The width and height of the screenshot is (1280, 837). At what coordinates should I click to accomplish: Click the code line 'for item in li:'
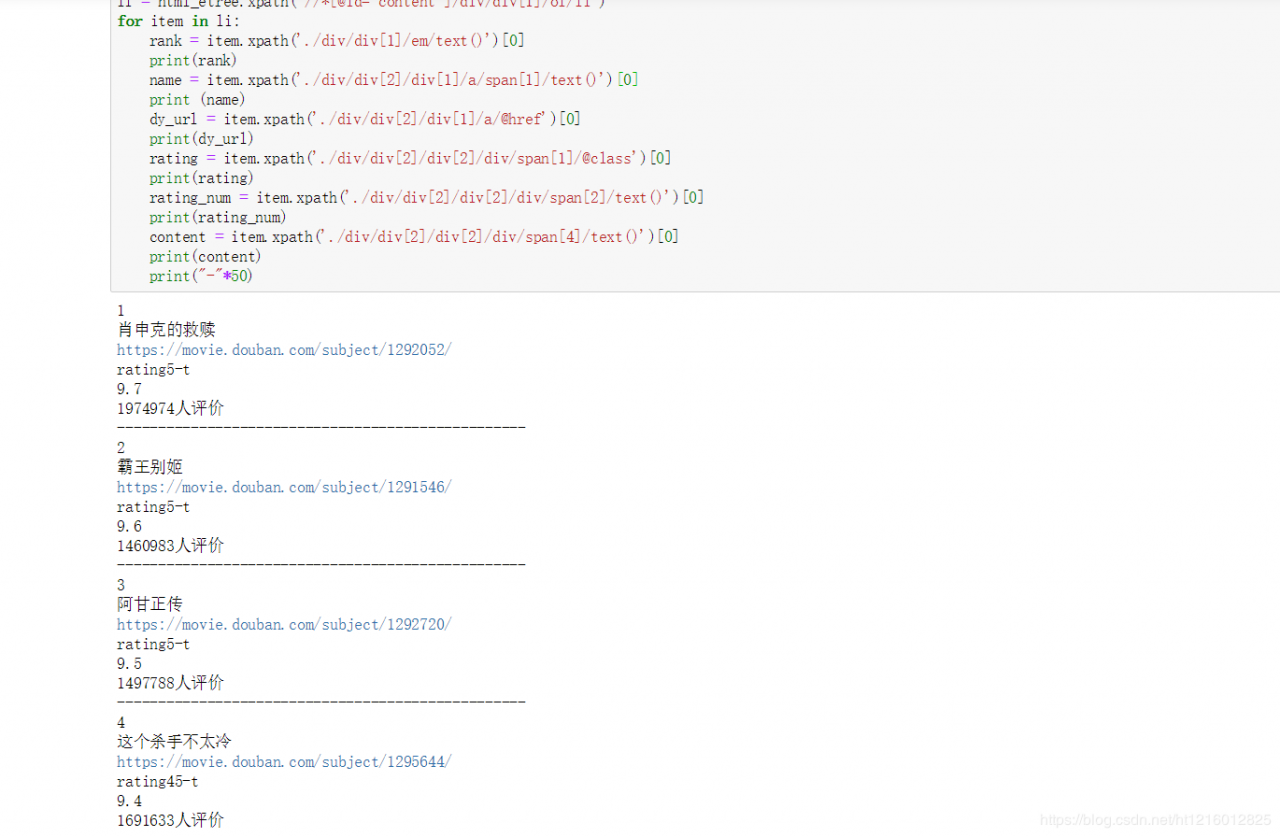pyautogui.click(x=179, y=21)
